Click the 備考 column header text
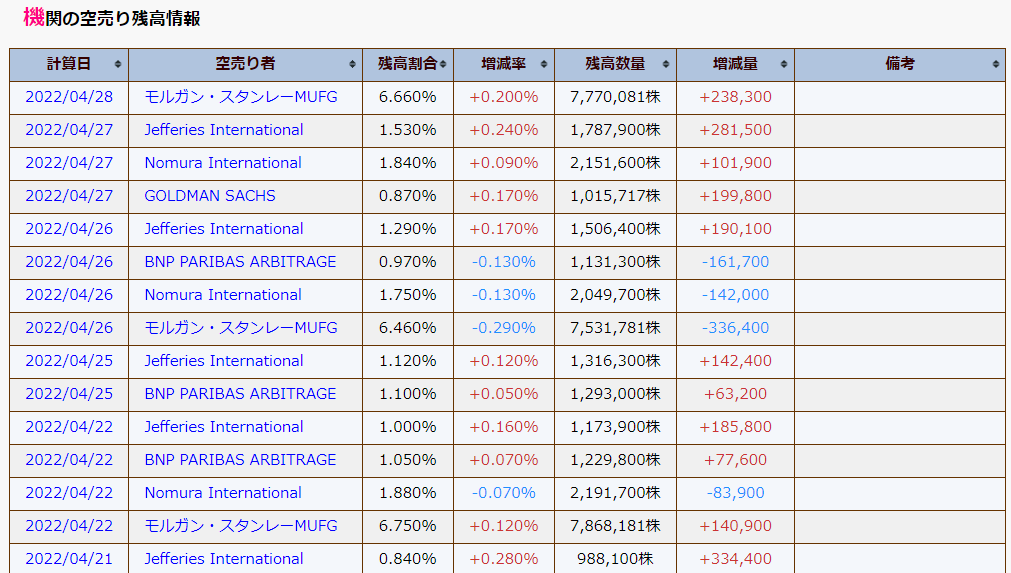This screenshot has width=1011, height=573. click(x=900, y=64)
